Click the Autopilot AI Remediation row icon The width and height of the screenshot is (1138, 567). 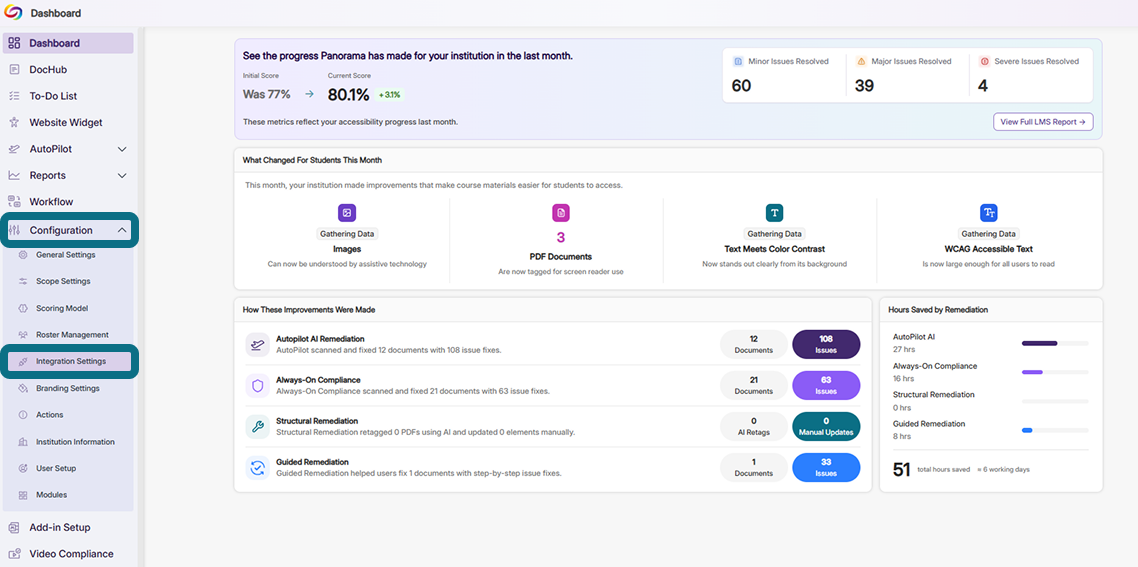(x=258, y=344)
